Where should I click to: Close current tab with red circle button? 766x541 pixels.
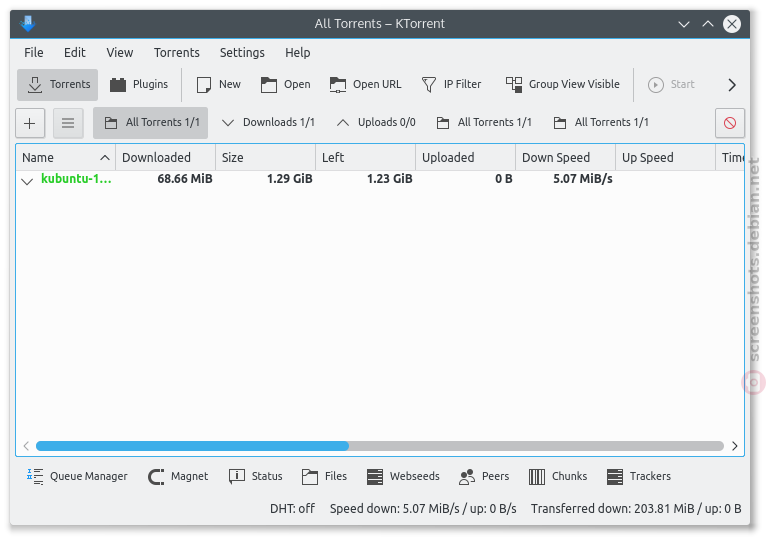pos(730,123)
